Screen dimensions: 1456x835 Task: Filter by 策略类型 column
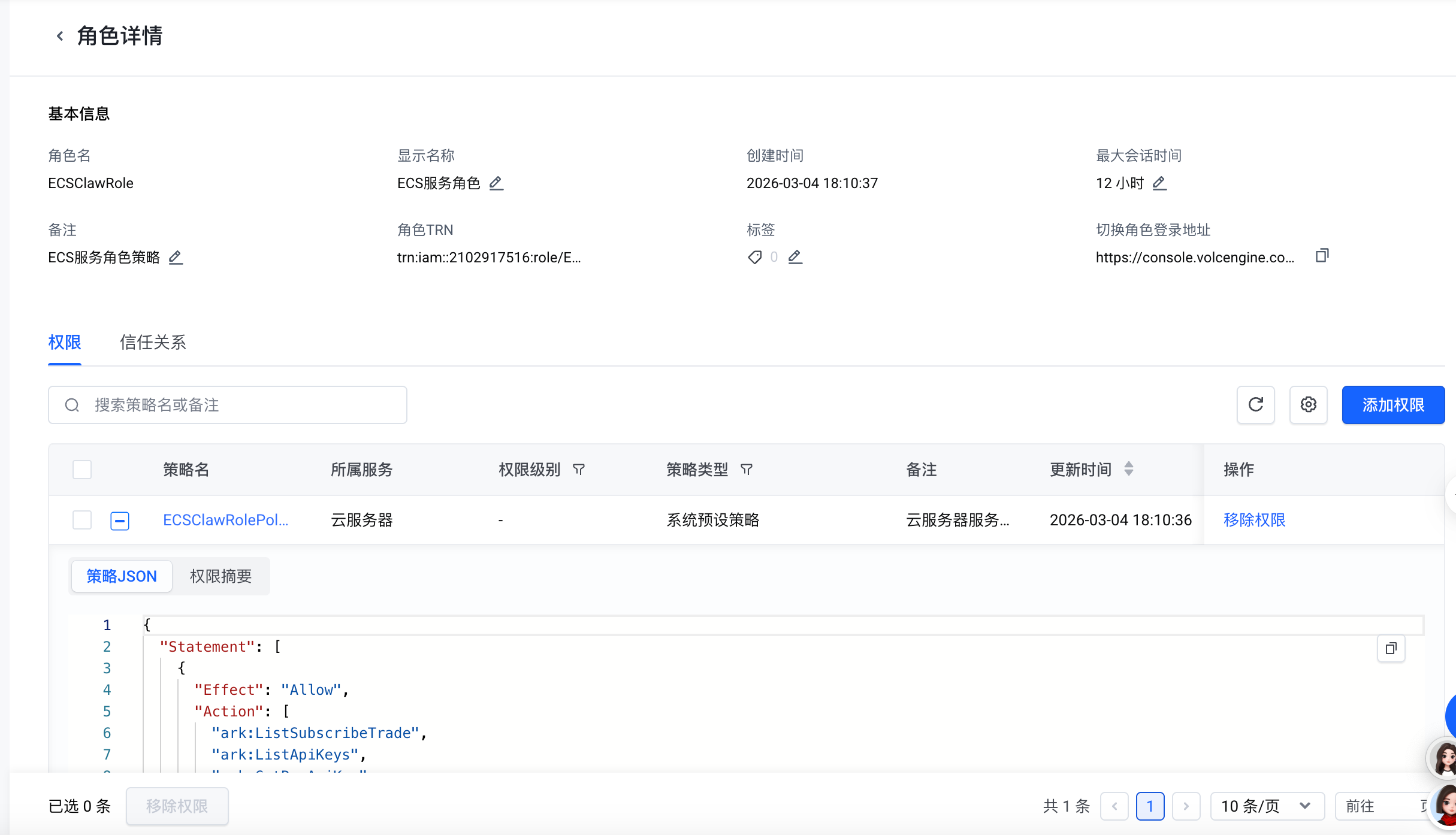pos(747,470)
